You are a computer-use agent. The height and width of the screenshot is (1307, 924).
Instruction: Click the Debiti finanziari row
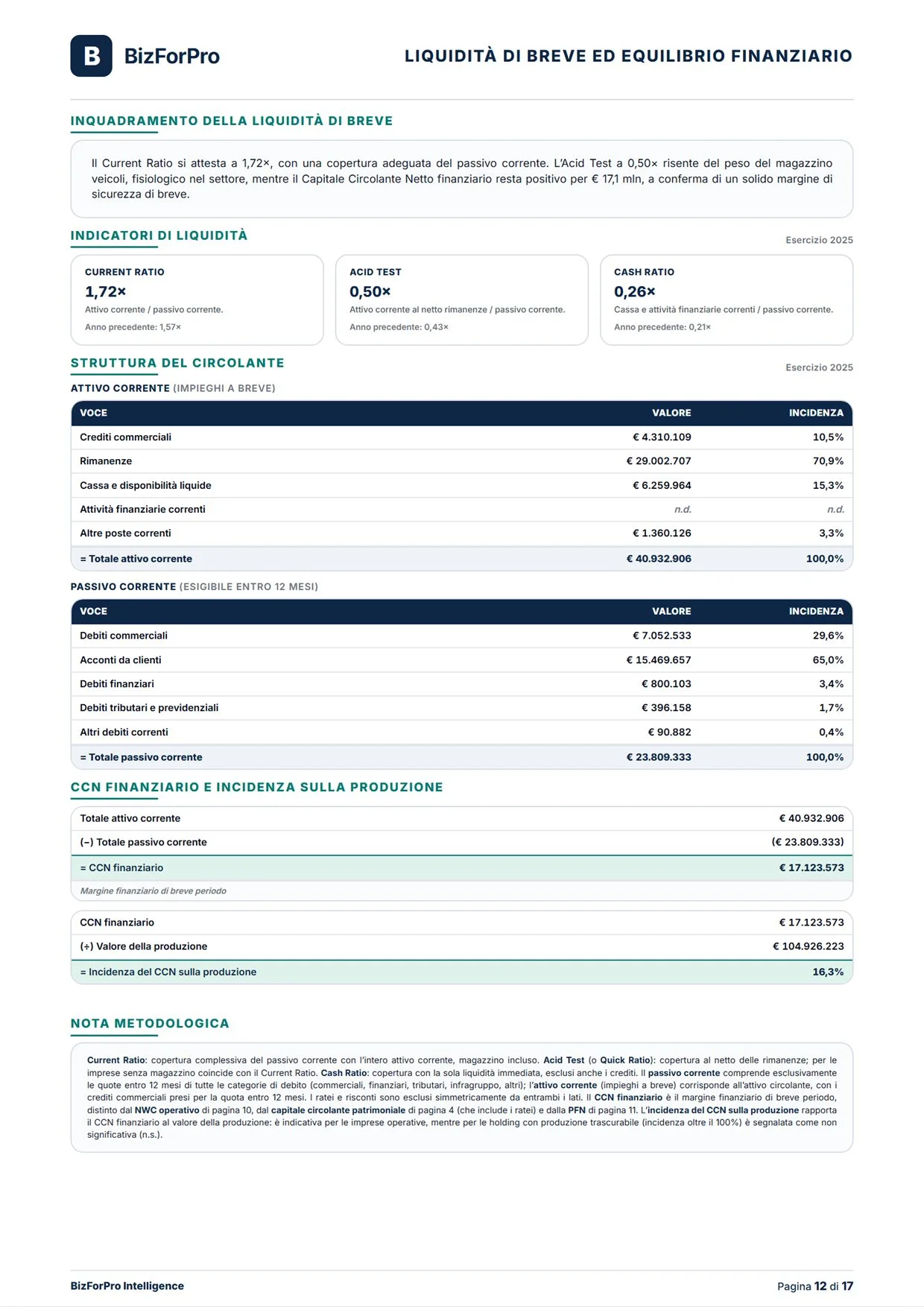(x=461, y=684)
